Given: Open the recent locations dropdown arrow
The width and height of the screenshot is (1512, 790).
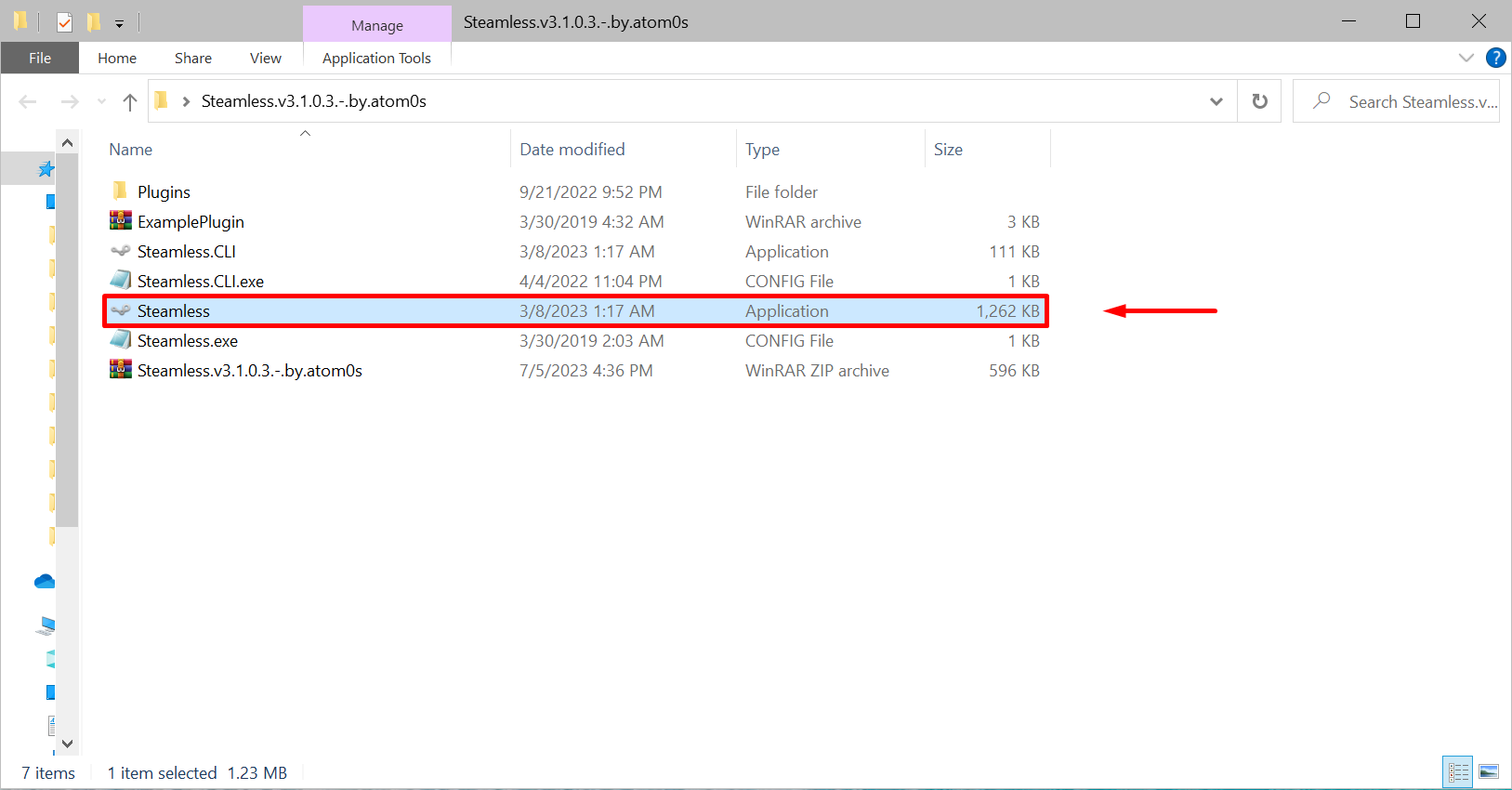Looking at the screenshot, I should [101, 101].
